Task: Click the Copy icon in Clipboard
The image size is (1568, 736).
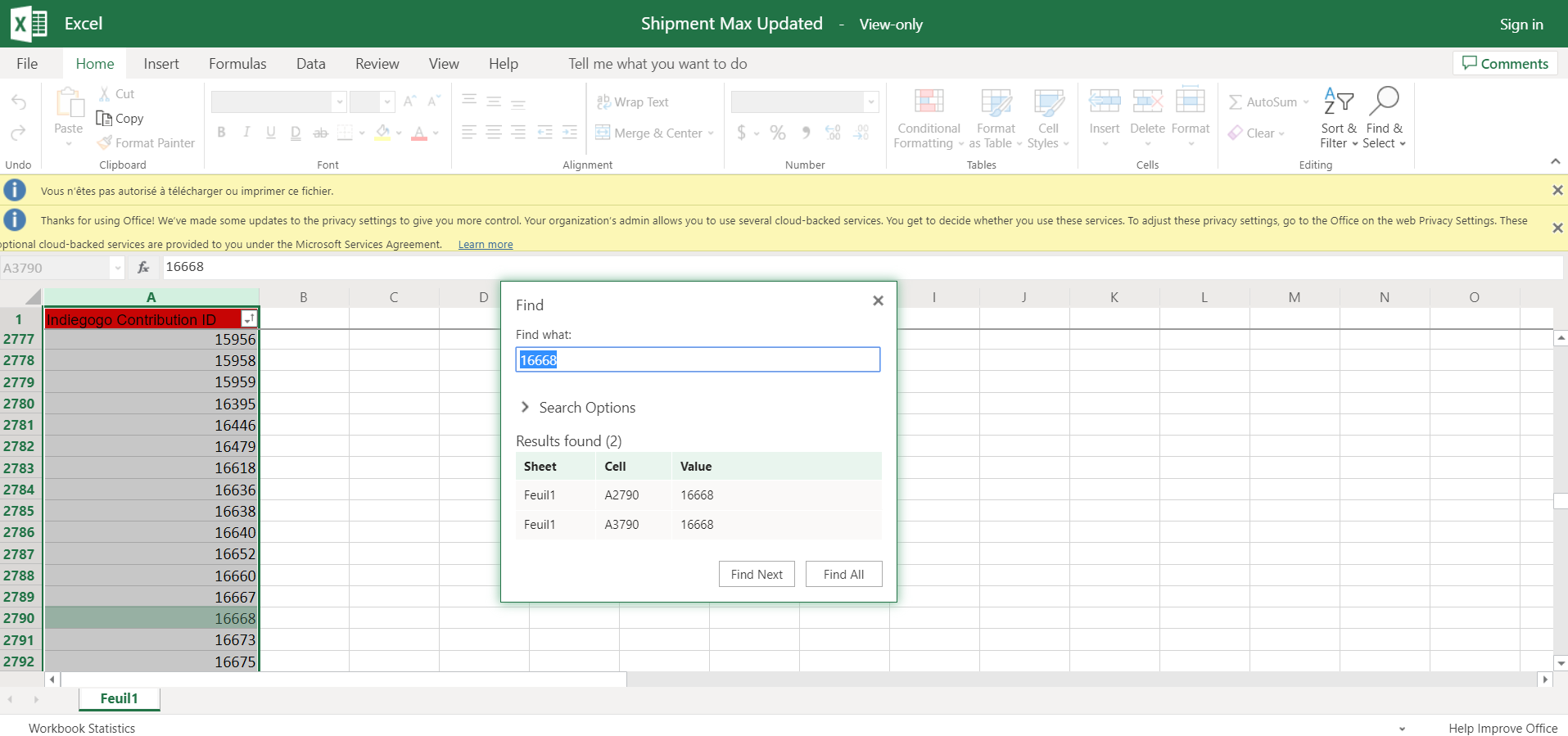Action: click(104, 118)
